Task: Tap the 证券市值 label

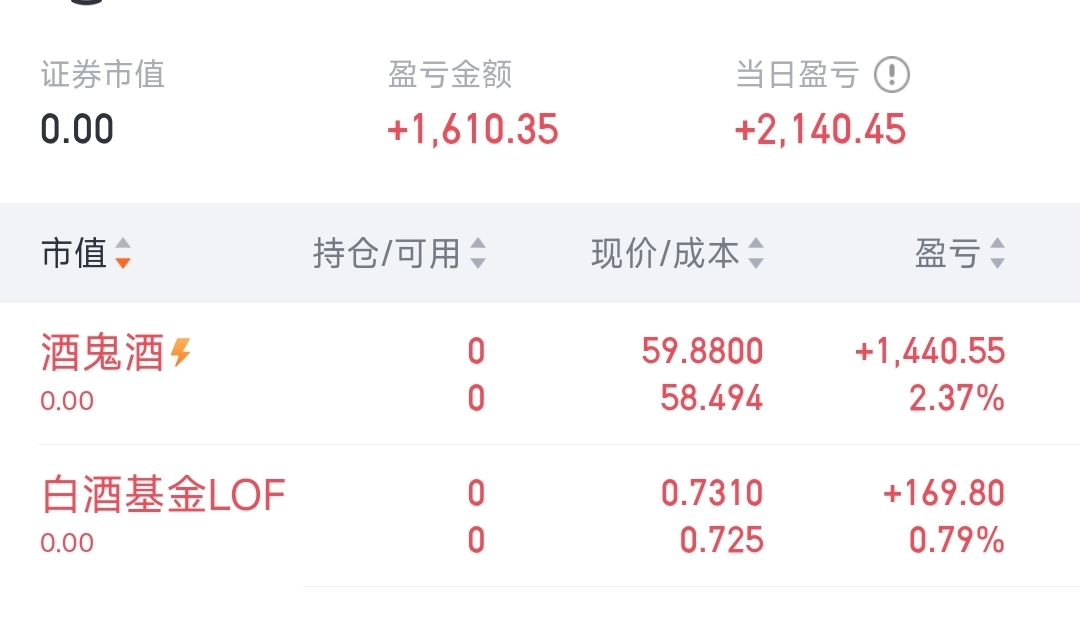Action: click(x=102, y=75)
